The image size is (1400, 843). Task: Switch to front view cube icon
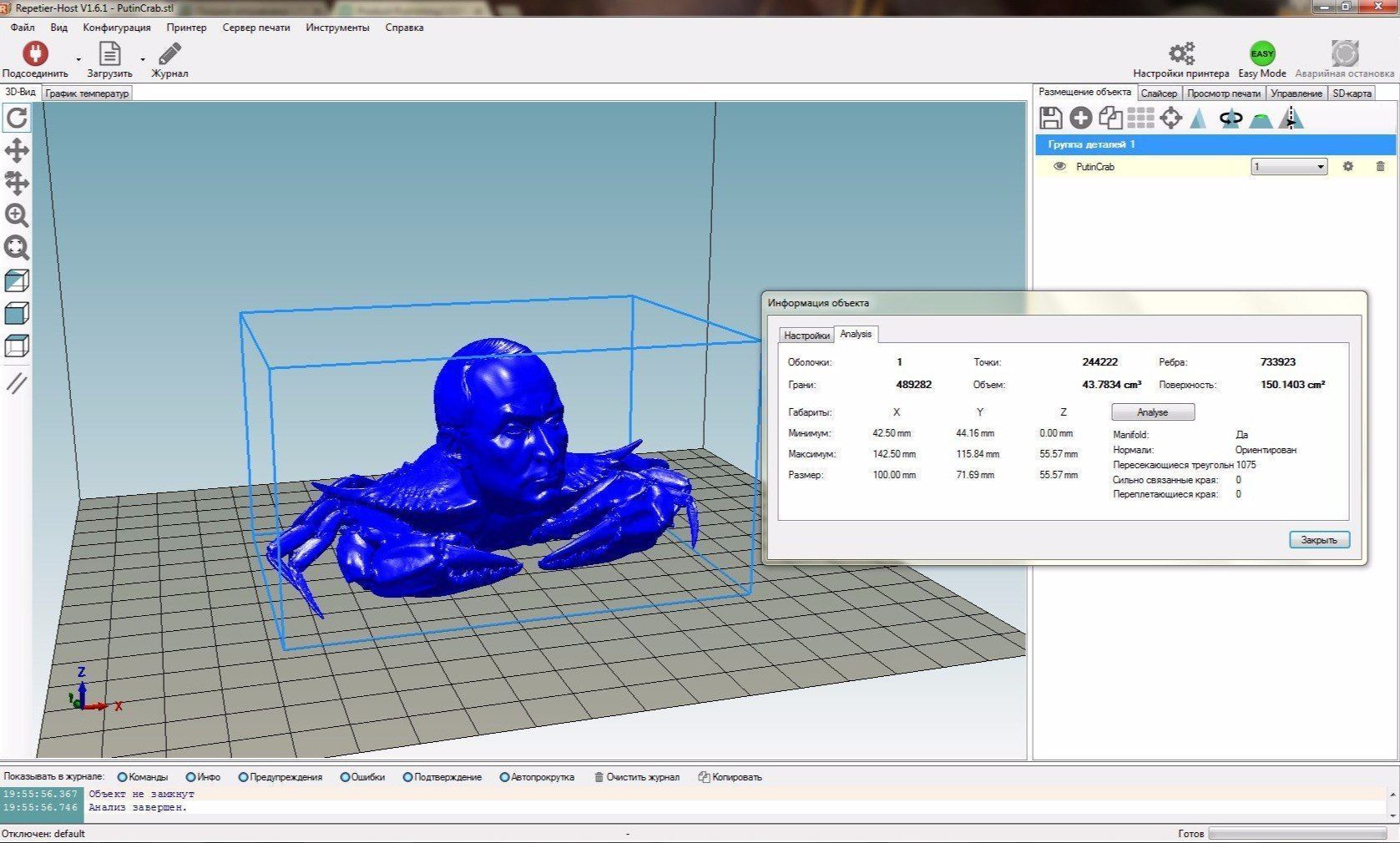tap(17, 313)
